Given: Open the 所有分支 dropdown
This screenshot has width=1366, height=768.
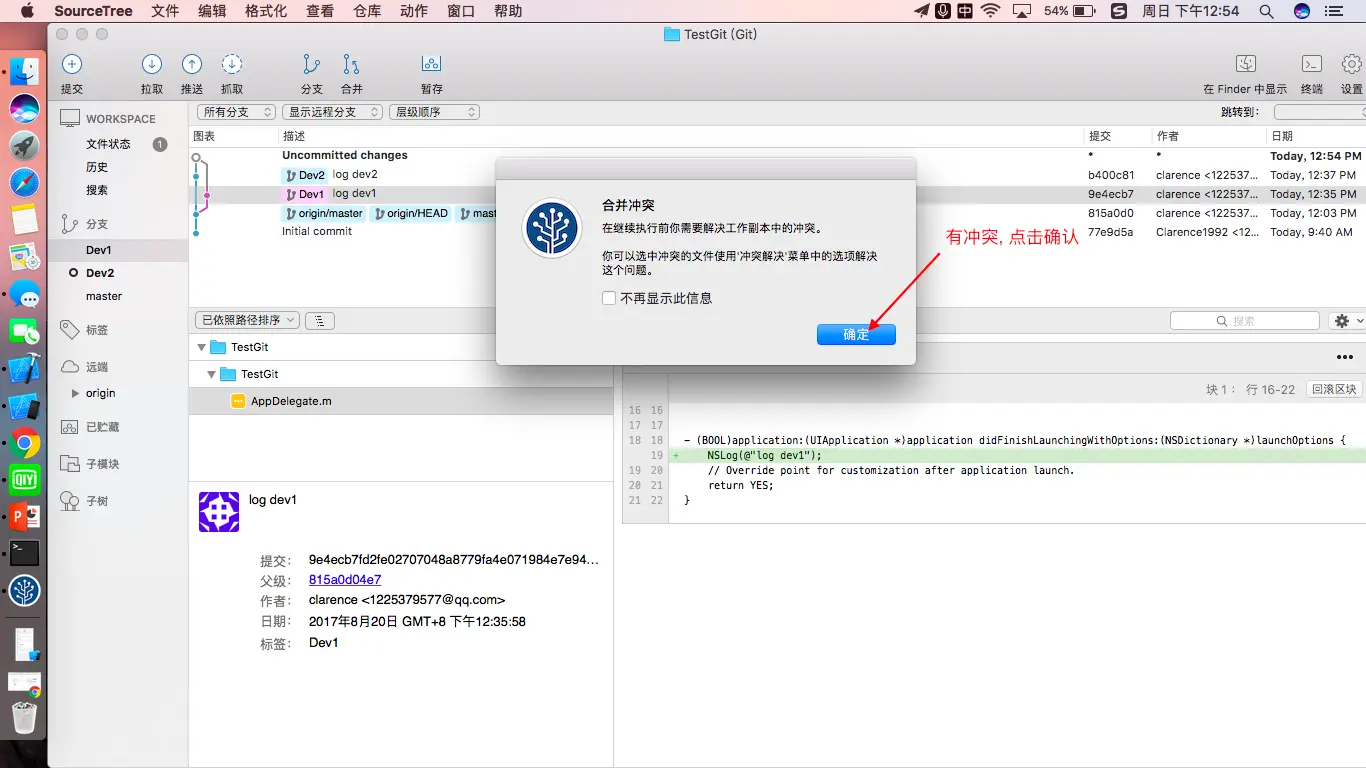Looking at the screenshot, I should coord(236,112).
